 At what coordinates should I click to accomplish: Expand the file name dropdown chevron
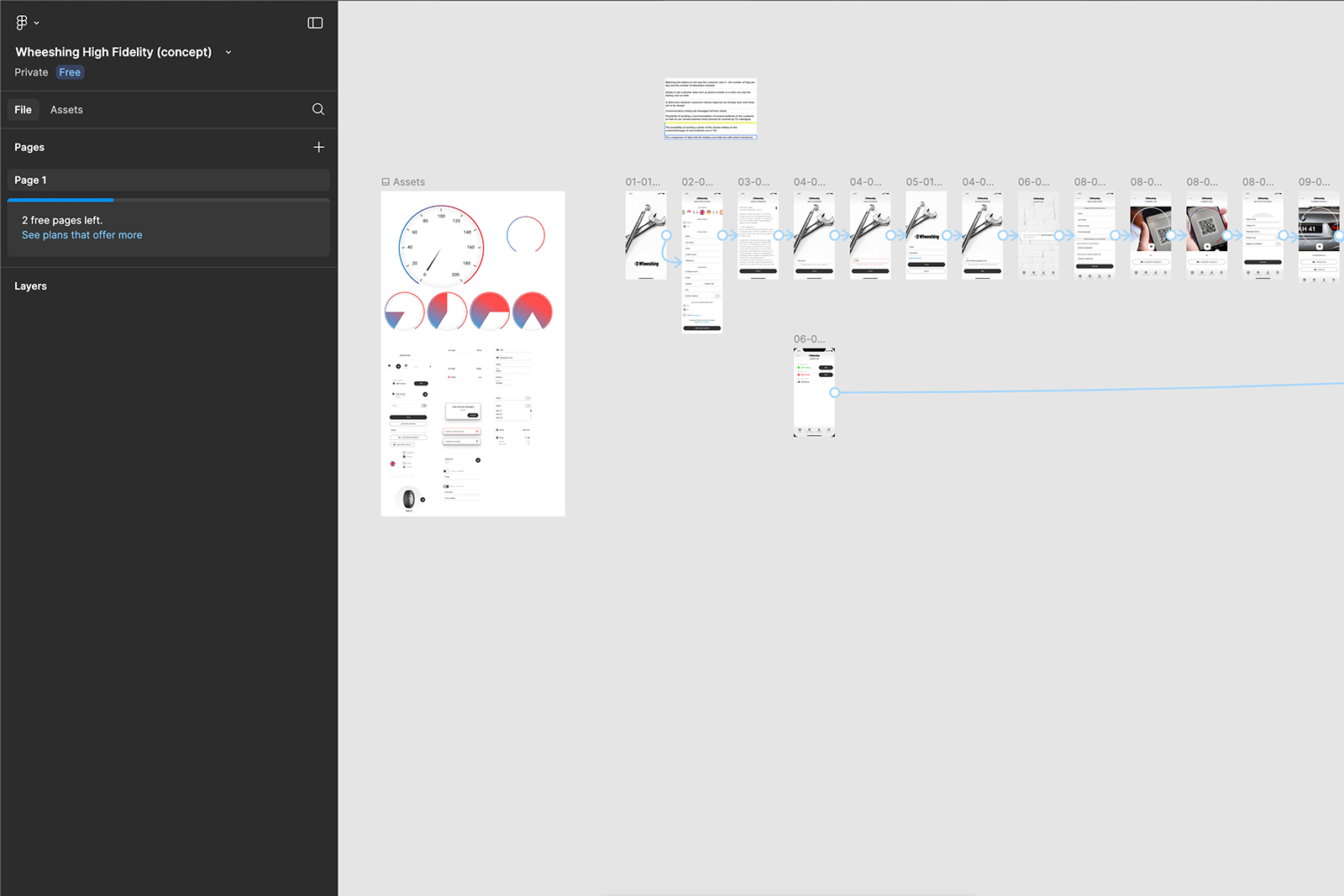pos(228,52)
